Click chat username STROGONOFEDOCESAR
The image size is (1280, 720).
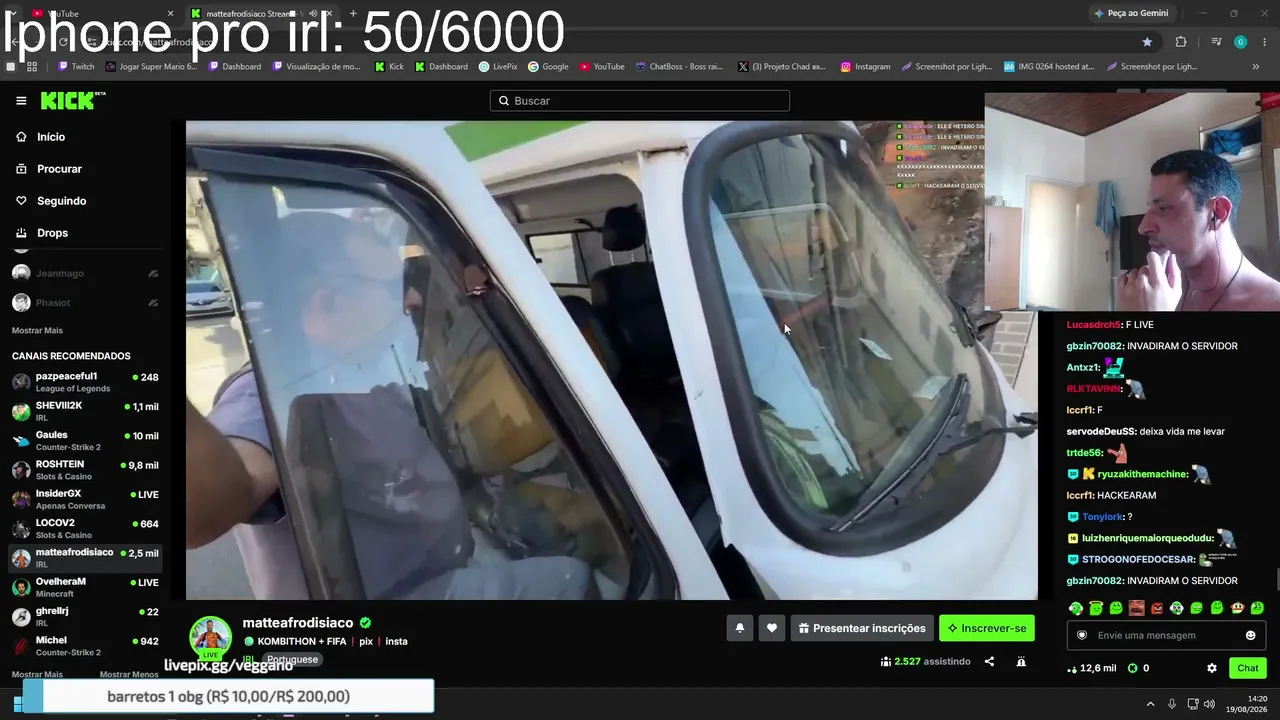tap(1139, 559)
